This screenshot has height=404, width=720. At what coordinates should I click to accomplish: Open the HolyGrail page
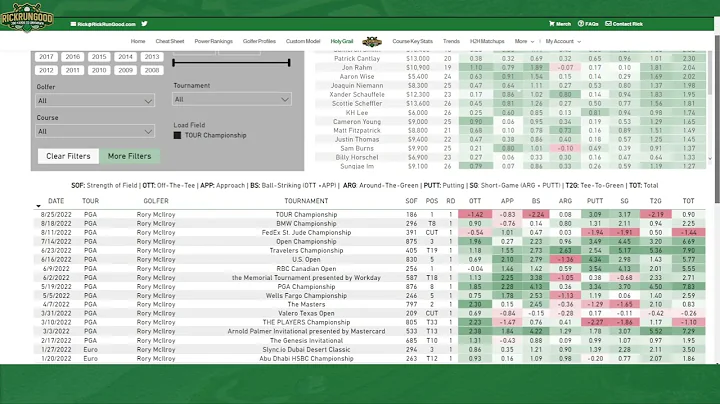(x=342, y=41)
